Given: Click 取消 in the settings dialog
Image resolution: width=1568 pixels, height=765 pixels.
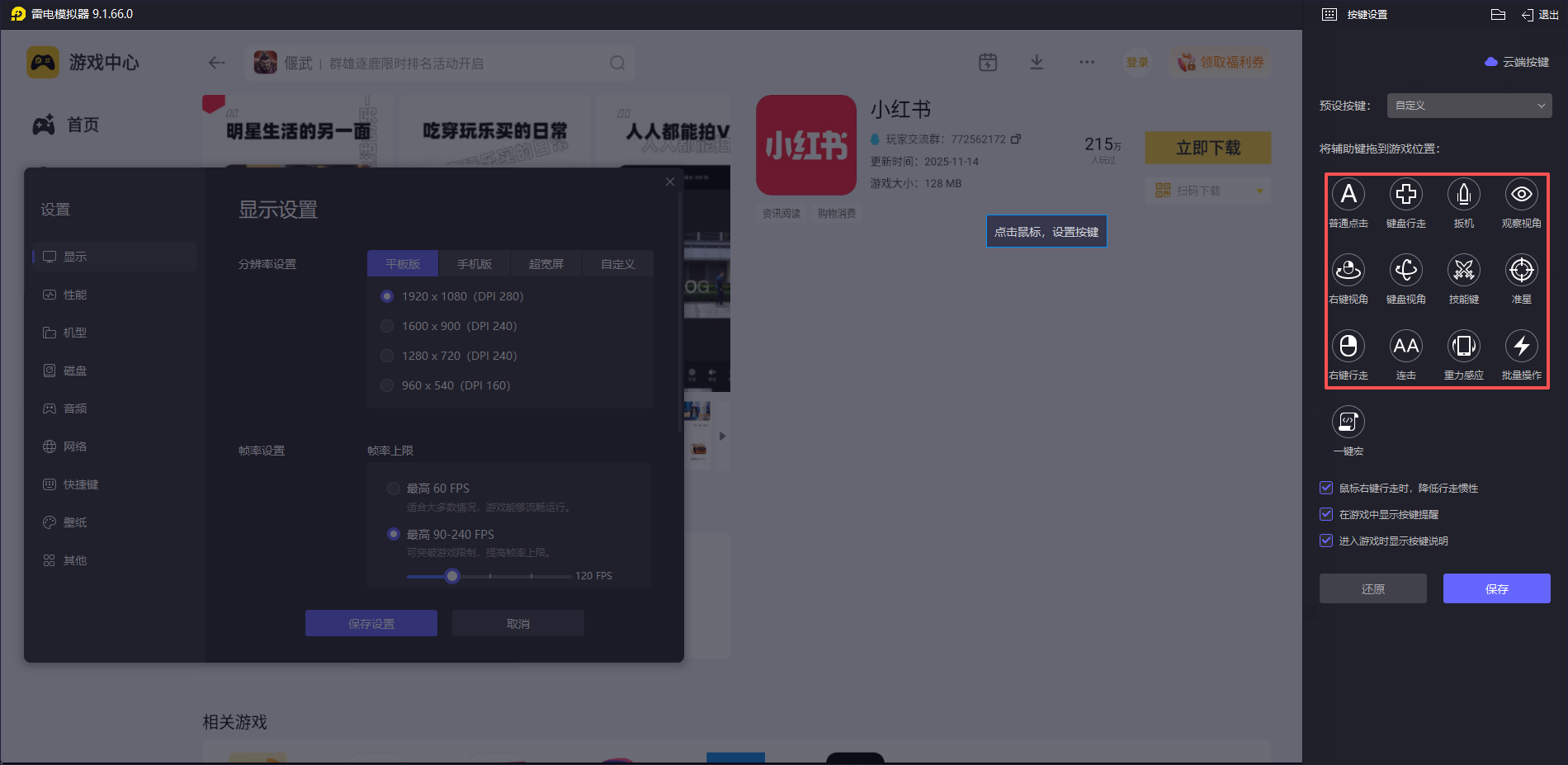Looking at the screenshot, I should click(518, 623).
